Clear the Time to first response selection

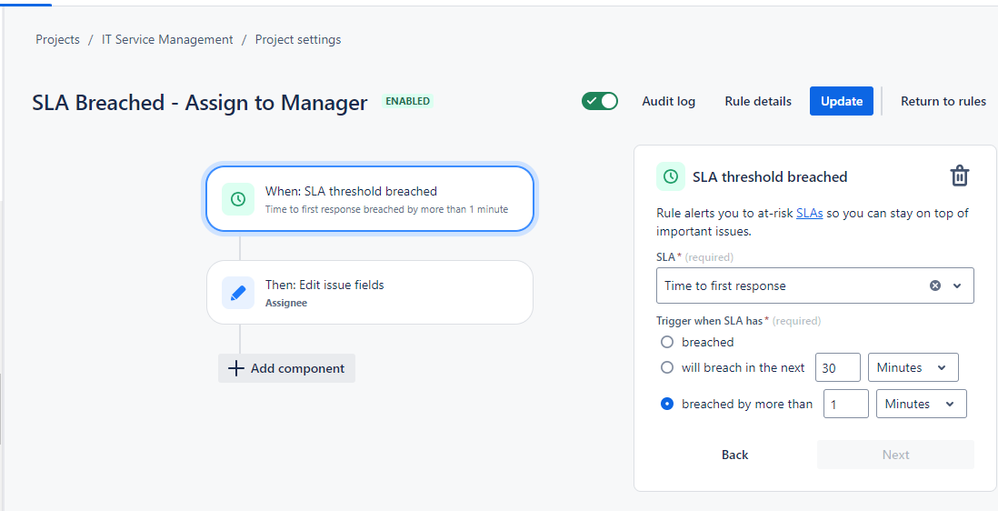[935, 286]
